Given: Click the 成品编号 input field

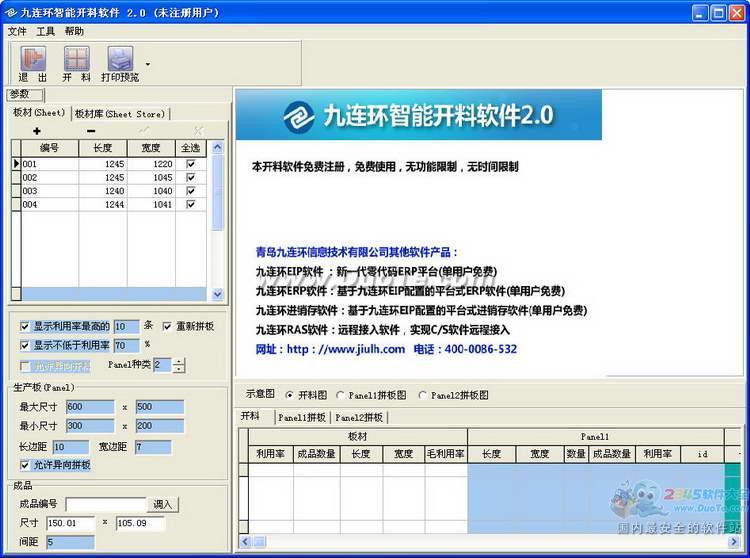Looking at the screenshot, I should click(x=106, y=504).
